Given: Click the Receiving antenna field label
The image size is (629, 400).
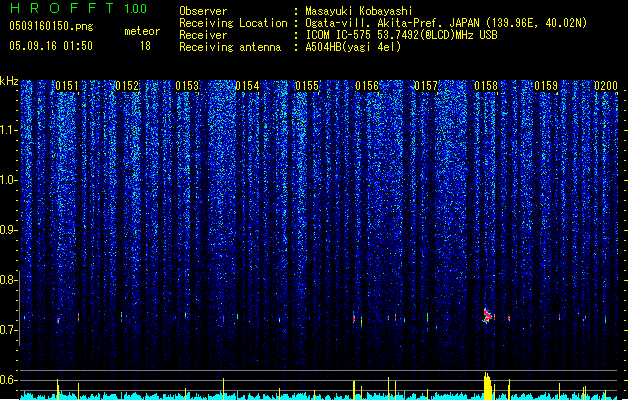Looking at the screenshot, I should (230, 47).
